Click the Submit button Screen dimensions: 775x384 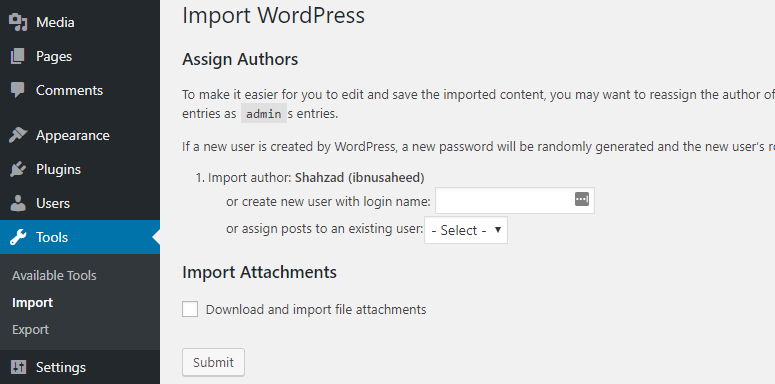pos(214,363)
